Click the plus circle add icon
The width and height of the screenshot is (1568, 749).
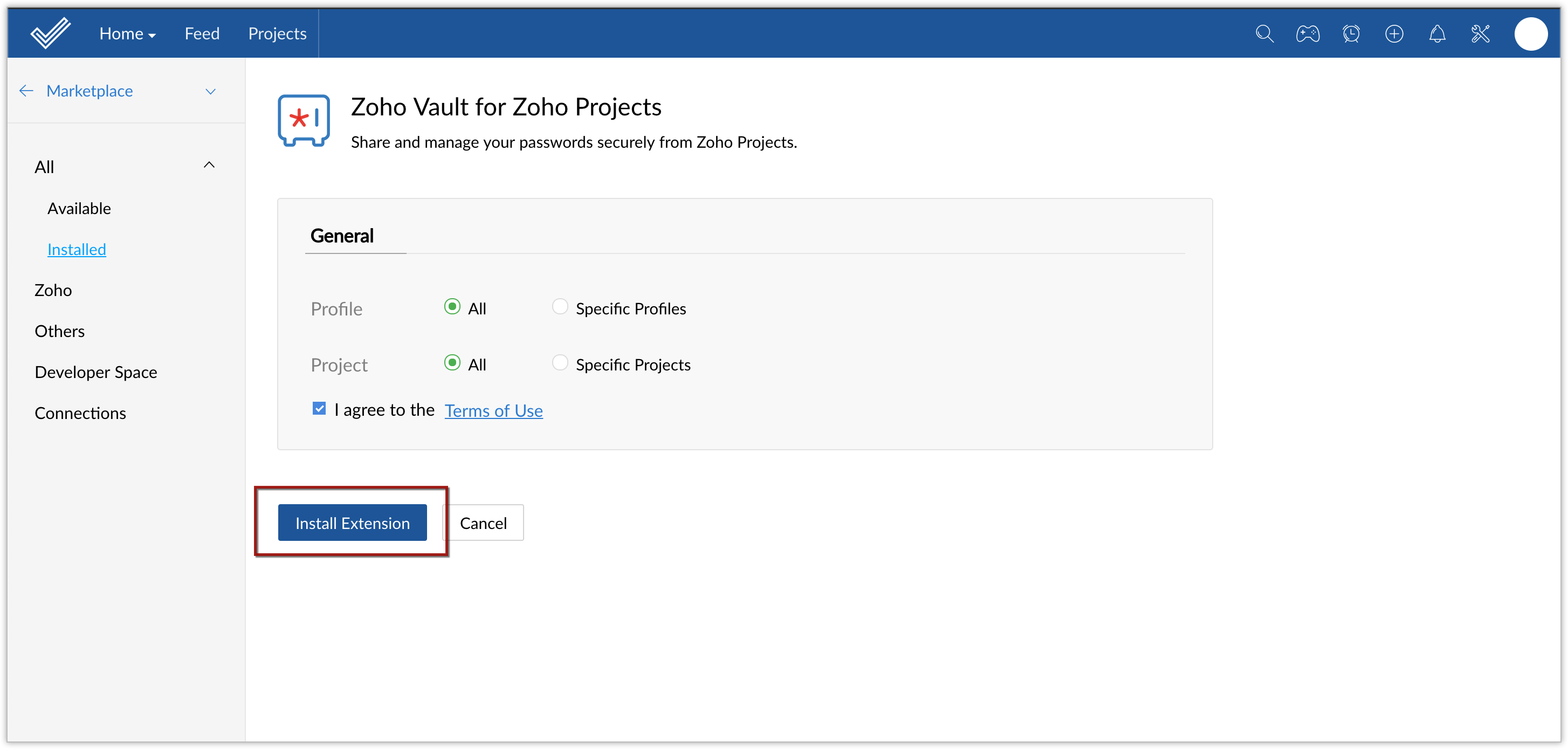[1394, 33]
